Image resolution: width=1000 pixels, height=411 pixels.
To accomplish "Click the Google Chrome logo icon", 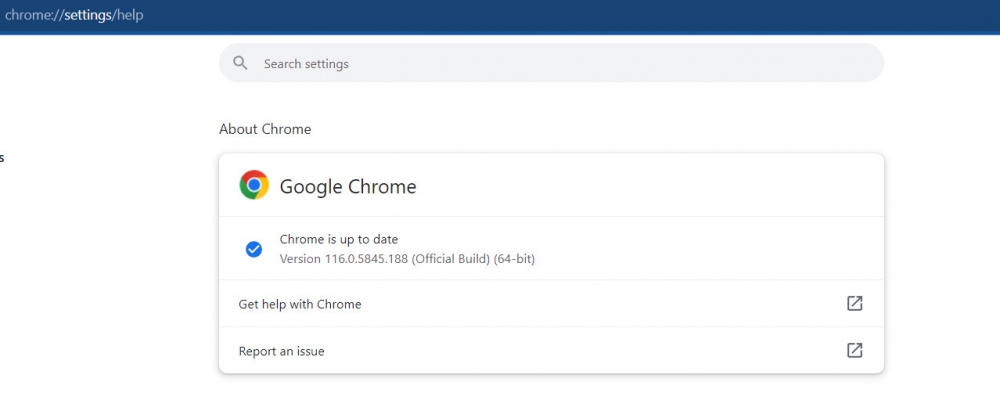I will (x=254, y=185).
